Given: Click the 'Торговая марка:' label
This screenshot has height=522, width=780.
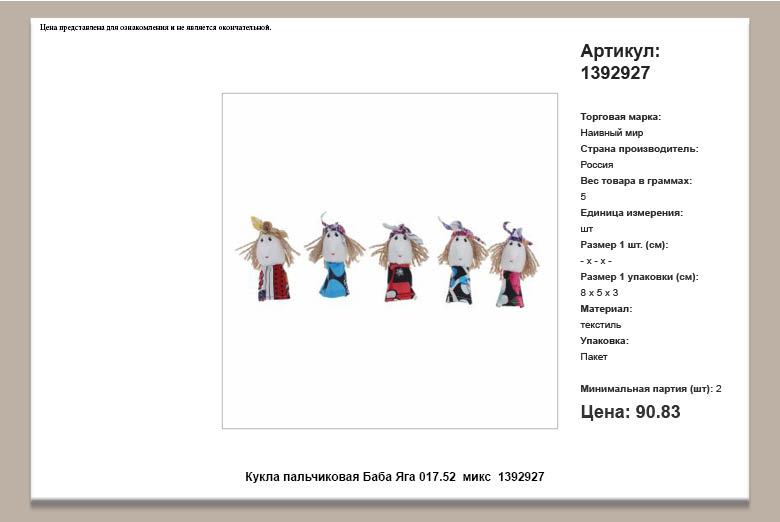Looking at the screenshot, I should (620, 117).
